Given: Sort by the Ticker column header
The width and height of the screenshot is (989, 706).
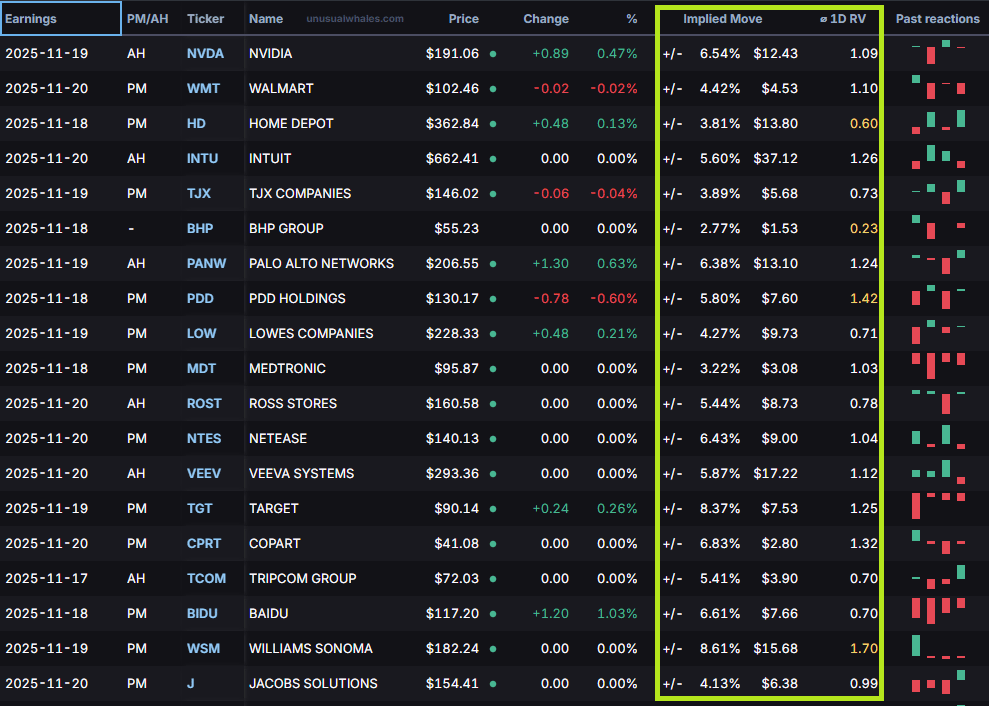Looking at the screenshot, I should [x=206, y=19].
